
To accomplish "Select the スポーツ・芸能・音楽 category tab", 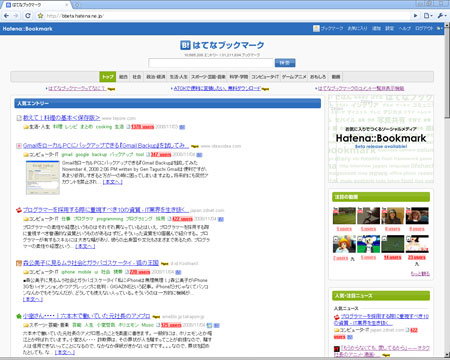I will (x=208, y=77).
